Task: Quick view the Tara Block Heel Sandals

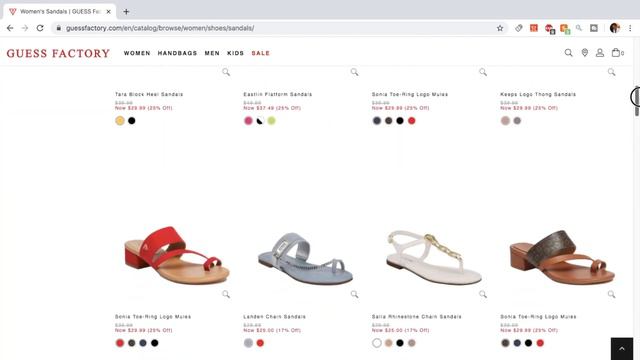Action: [x=226, y=72]
